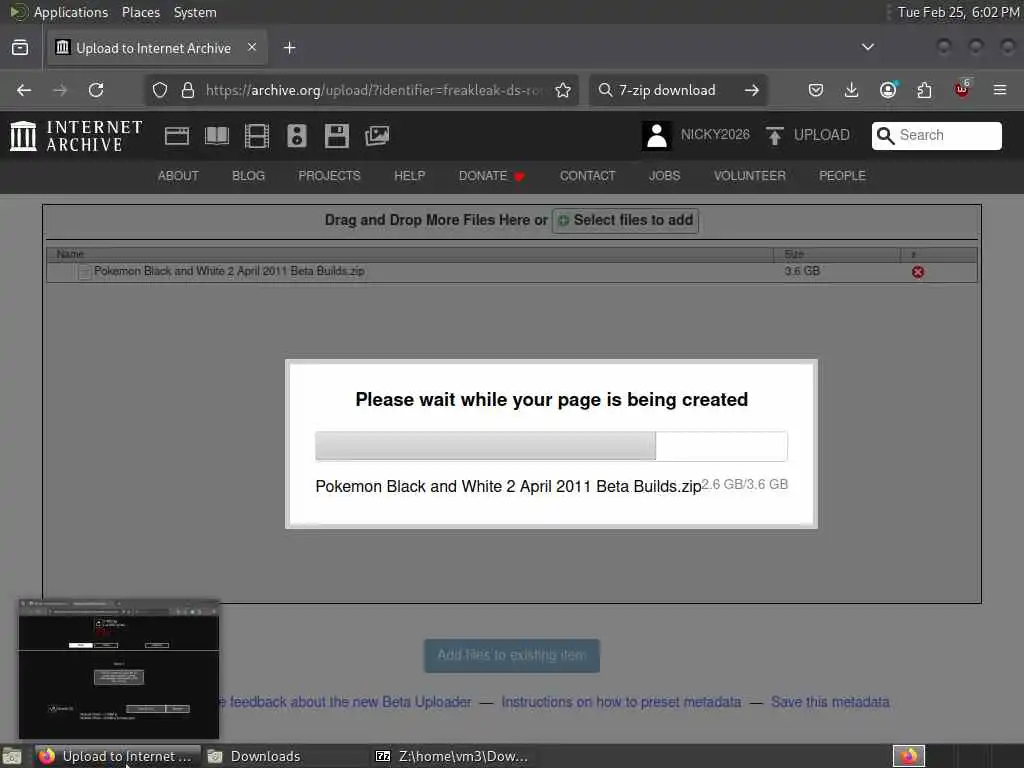Click the show desktop taskbar icon

tap(11, 756)
